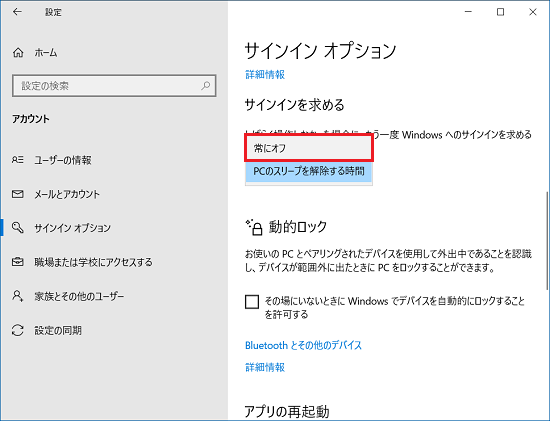
Task: Click the サインイン オプション page title
Action: 320,51
